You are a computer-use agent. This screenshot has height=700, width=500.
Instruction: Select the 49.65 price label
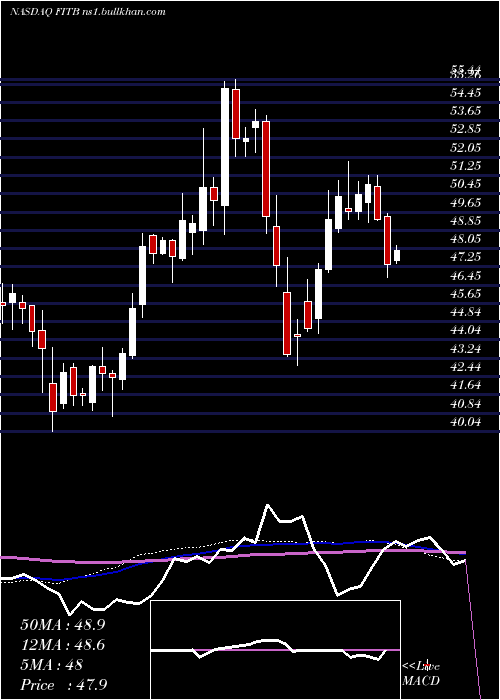click(x=466, y=202)
